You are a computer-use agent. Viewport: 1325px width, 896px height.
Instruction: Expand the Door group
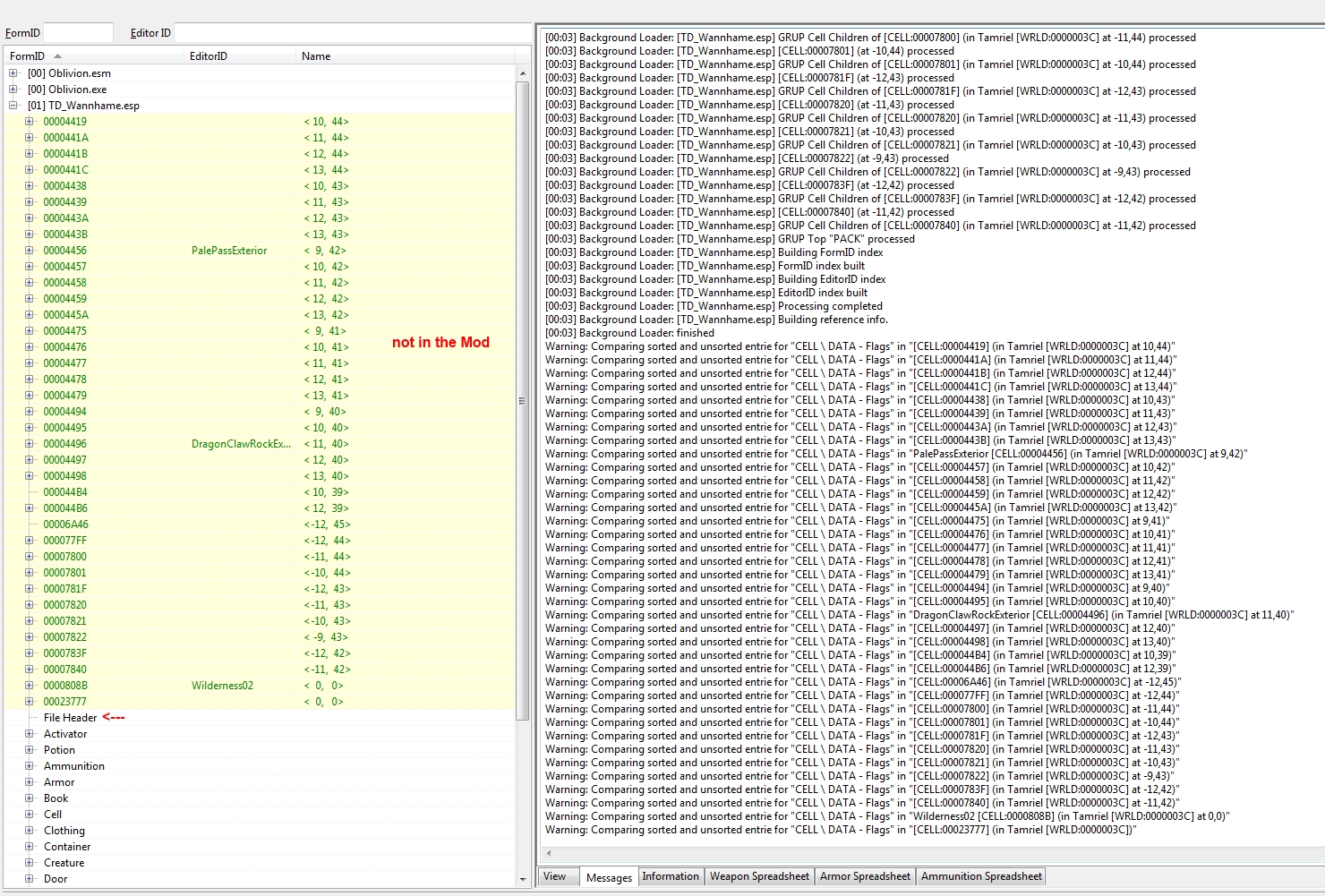pos(30,879)
